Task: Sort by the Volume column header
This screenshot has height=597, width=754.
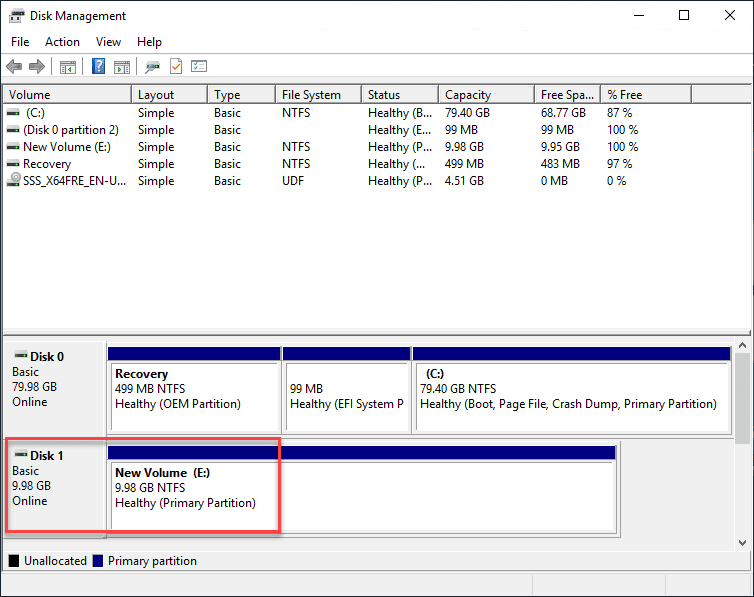Action: coord(67,95)
